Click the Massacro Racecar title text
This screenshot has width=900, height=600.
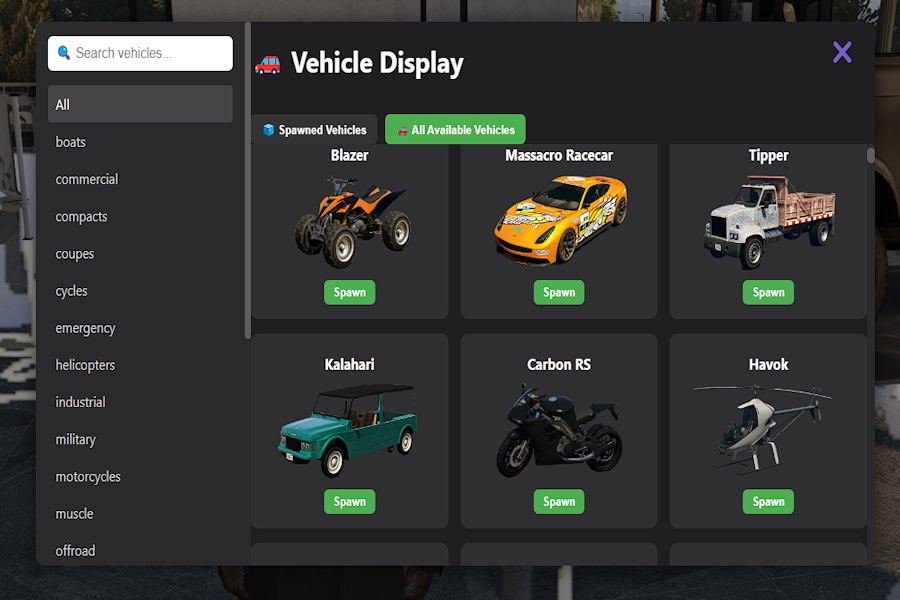tap(559, 156)
